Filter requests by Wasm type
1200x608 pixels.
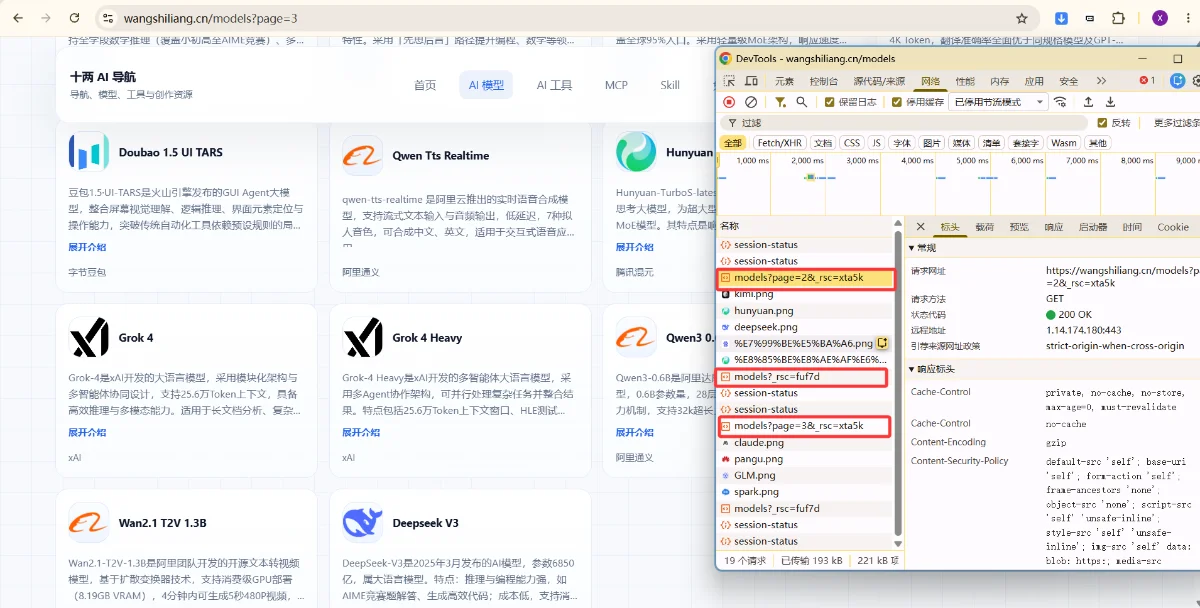(1064, 143)
